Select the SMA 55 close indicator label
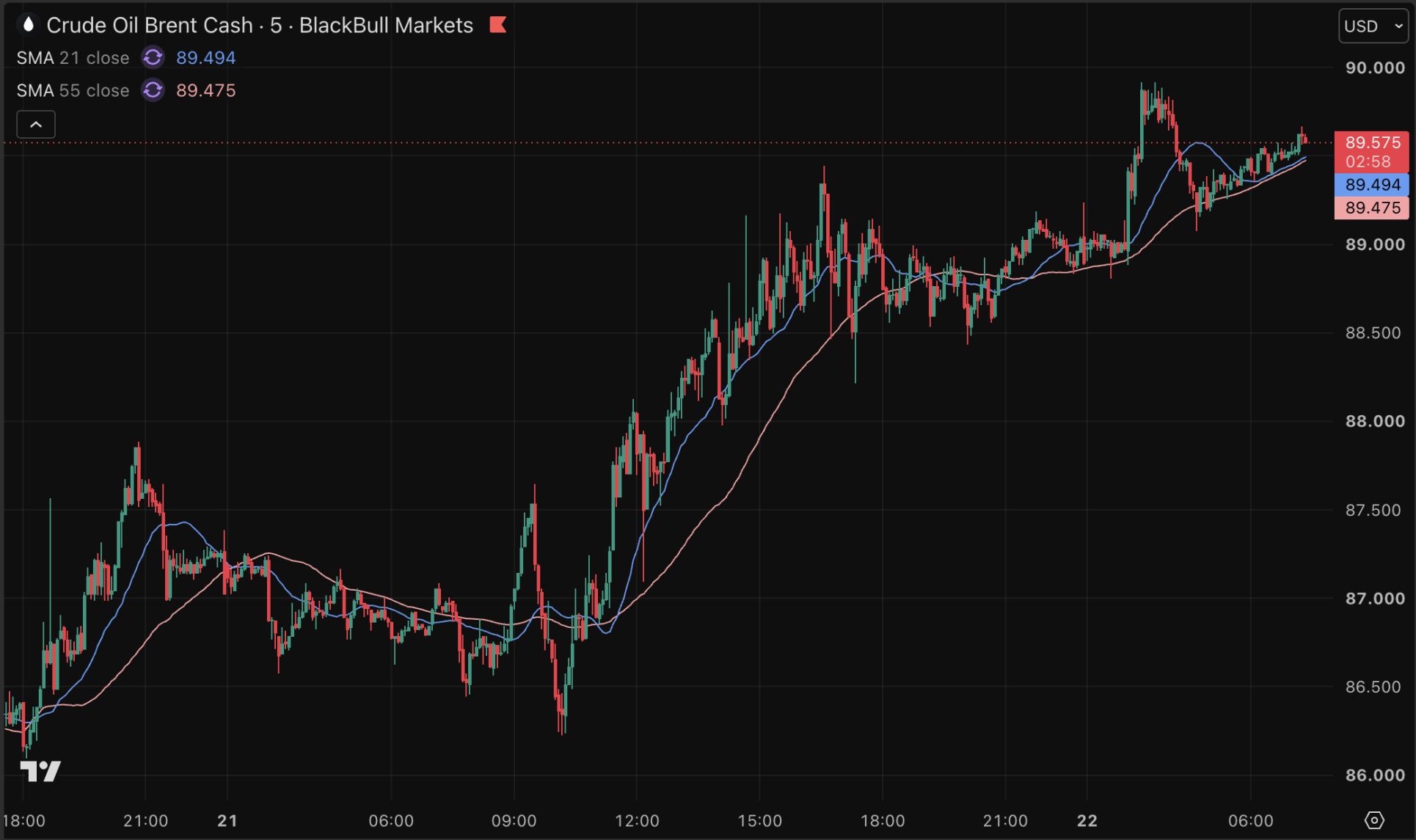The height and width of the screenshot is (840, 1416). click(x=73, y=90)
